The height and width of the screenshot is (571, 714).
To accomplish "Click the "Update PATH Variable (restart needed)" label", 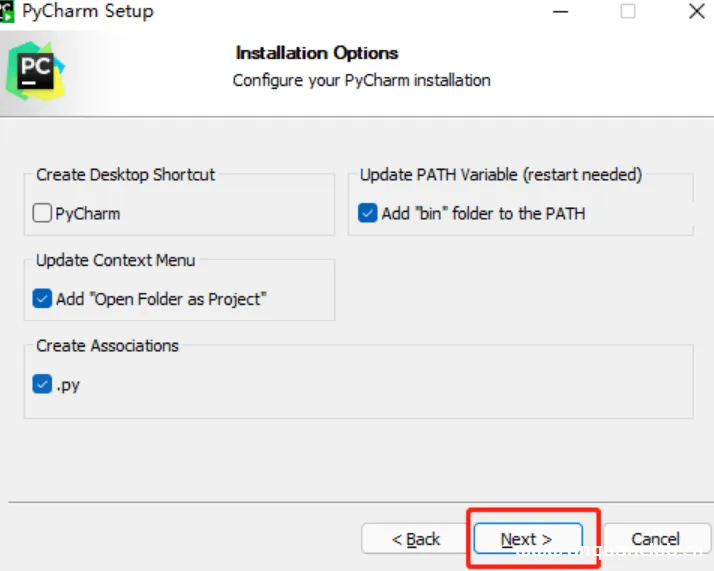I will point(501,174).
